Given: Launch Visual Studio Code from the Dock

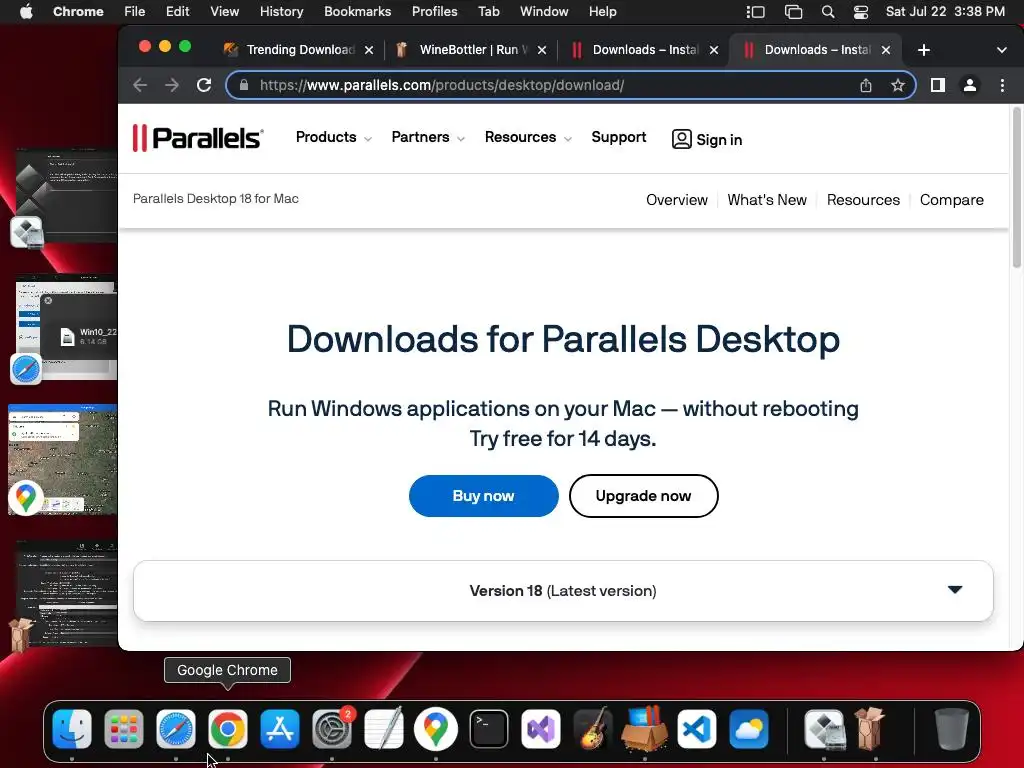Looking at the screenshot, I should pyautogui.click(x=697, y=728).
